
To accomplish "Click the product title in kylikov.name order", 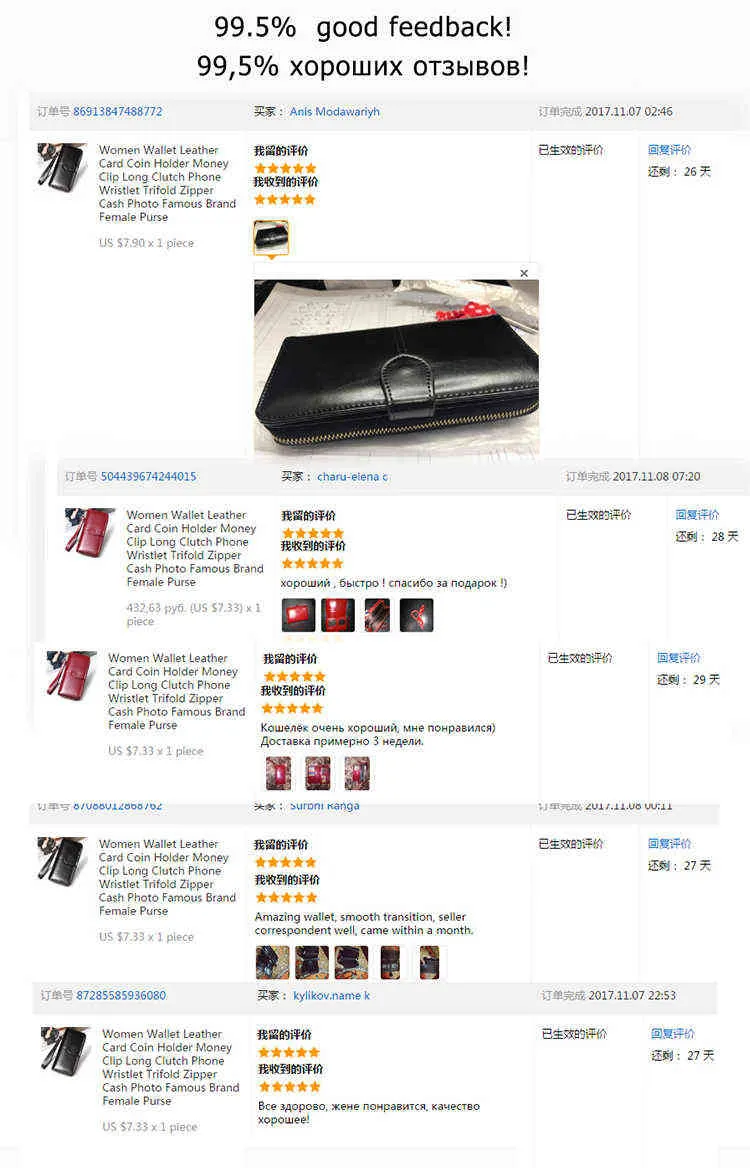I will 171,1067.
